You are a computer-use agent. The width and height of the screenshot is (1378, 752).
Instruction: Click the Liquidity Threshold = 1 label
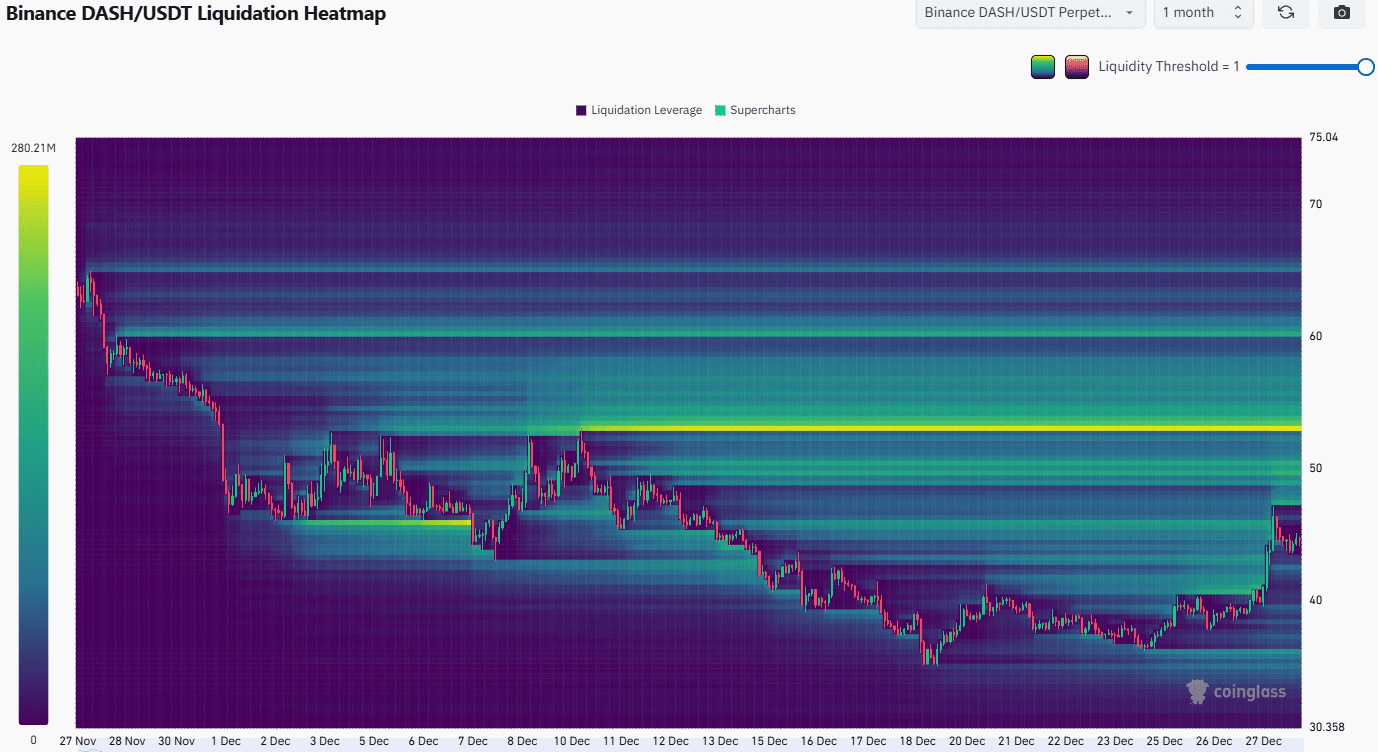pos(1168,67)
